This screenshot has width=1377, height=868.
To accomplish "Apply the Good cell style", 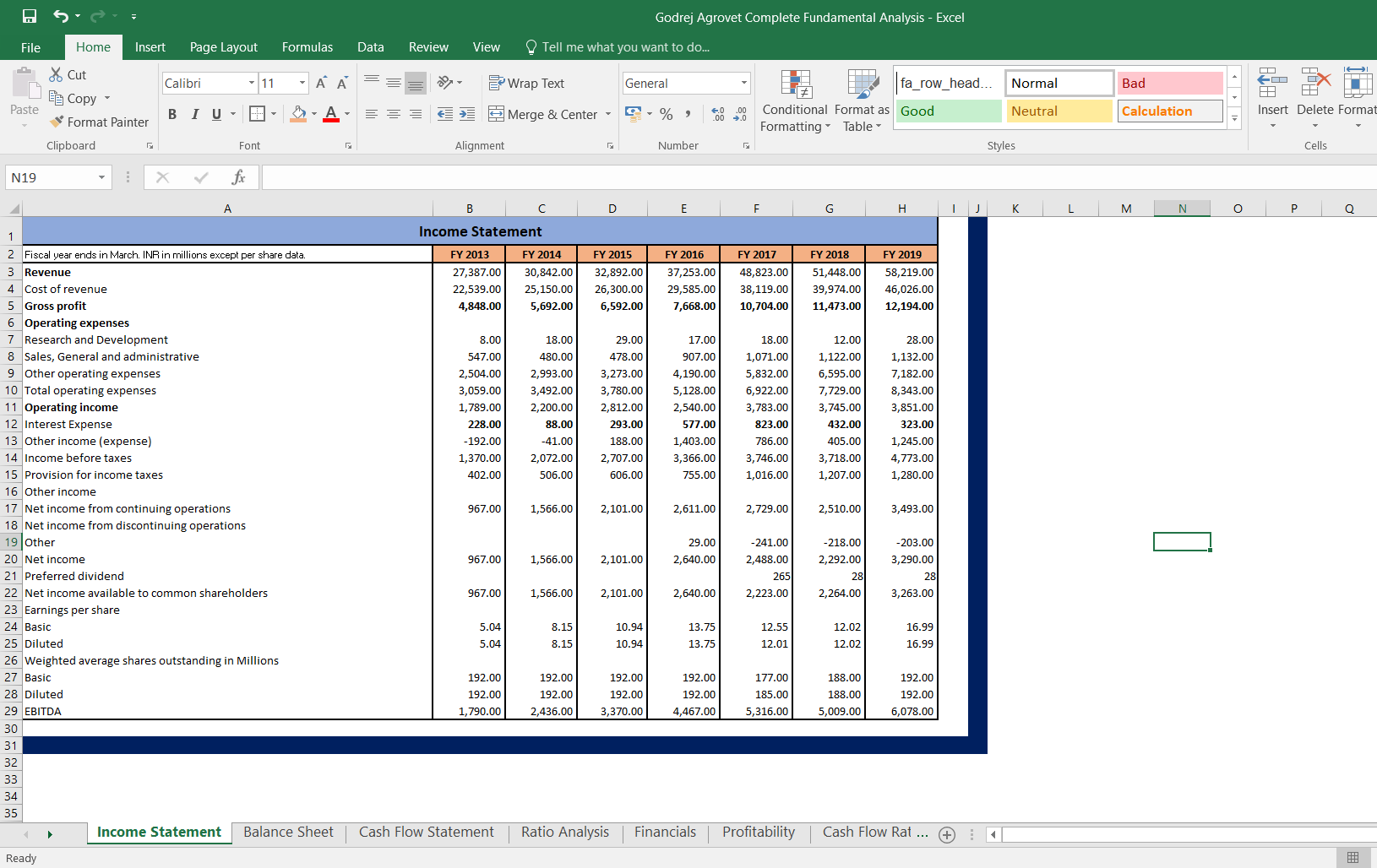I will coord(949,111).
